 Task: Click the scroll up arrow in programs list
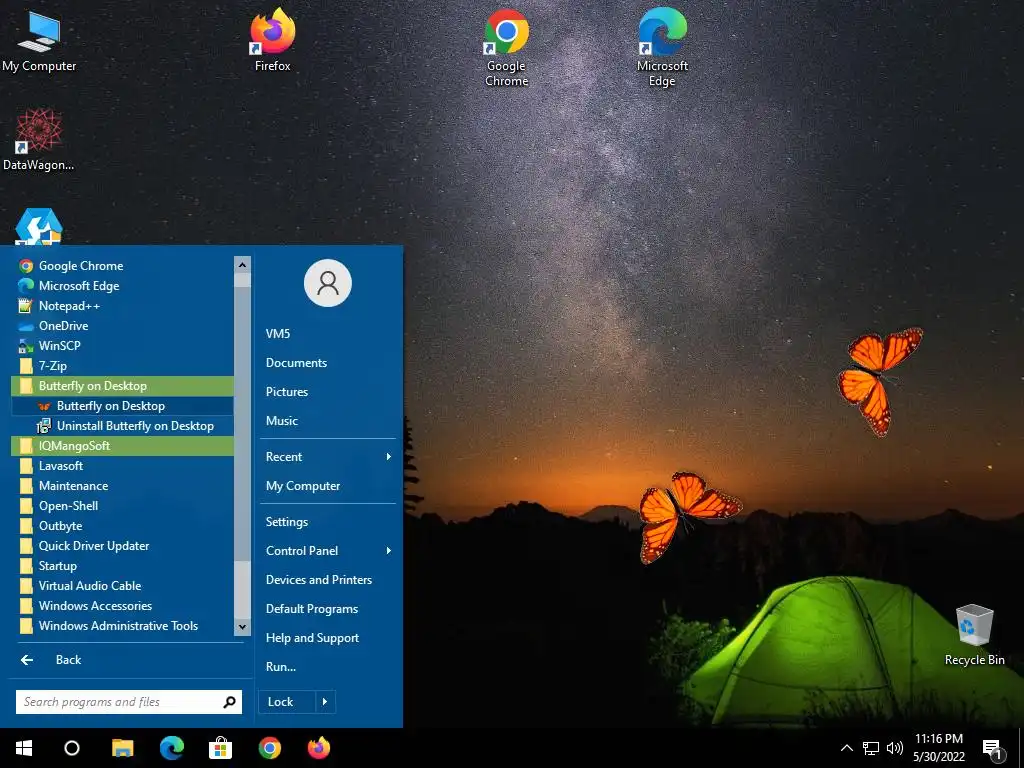click(242, 264)
